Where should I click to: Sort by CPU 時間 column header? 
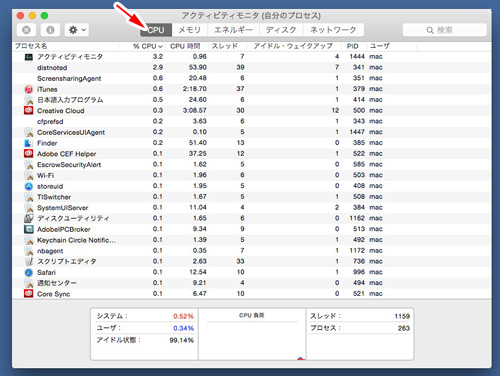[x=185, y=46]
